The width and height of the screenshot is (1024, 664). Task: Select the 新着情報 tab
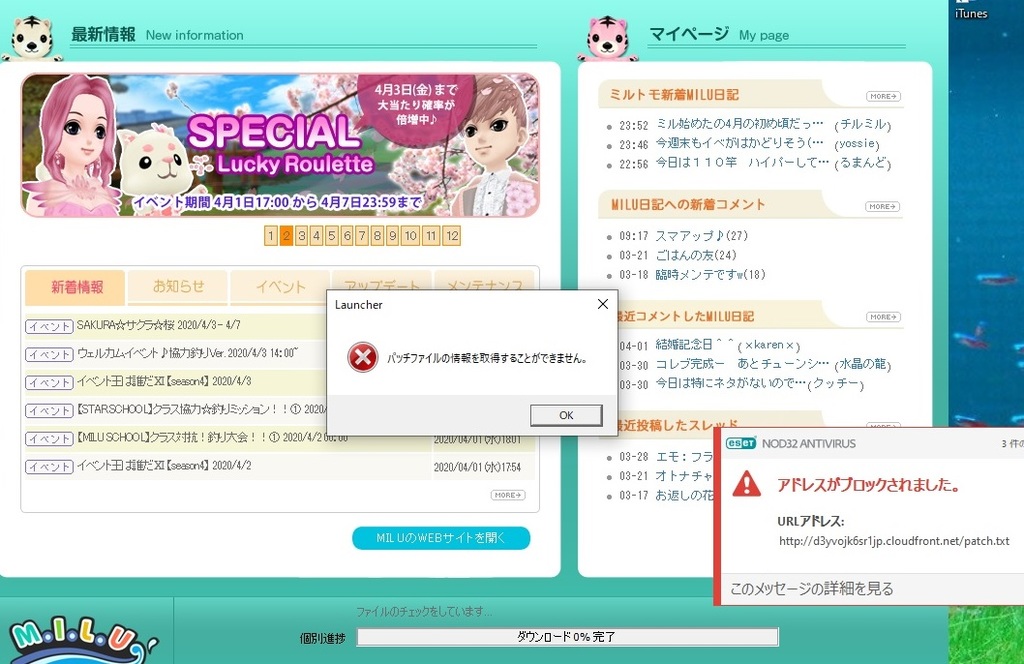(x=75, y=287)
